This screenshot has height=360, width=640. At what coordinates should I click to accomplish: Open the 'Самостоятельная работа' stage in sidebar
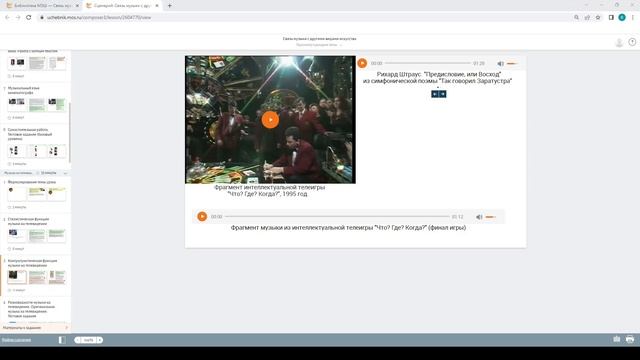(30, 134)
